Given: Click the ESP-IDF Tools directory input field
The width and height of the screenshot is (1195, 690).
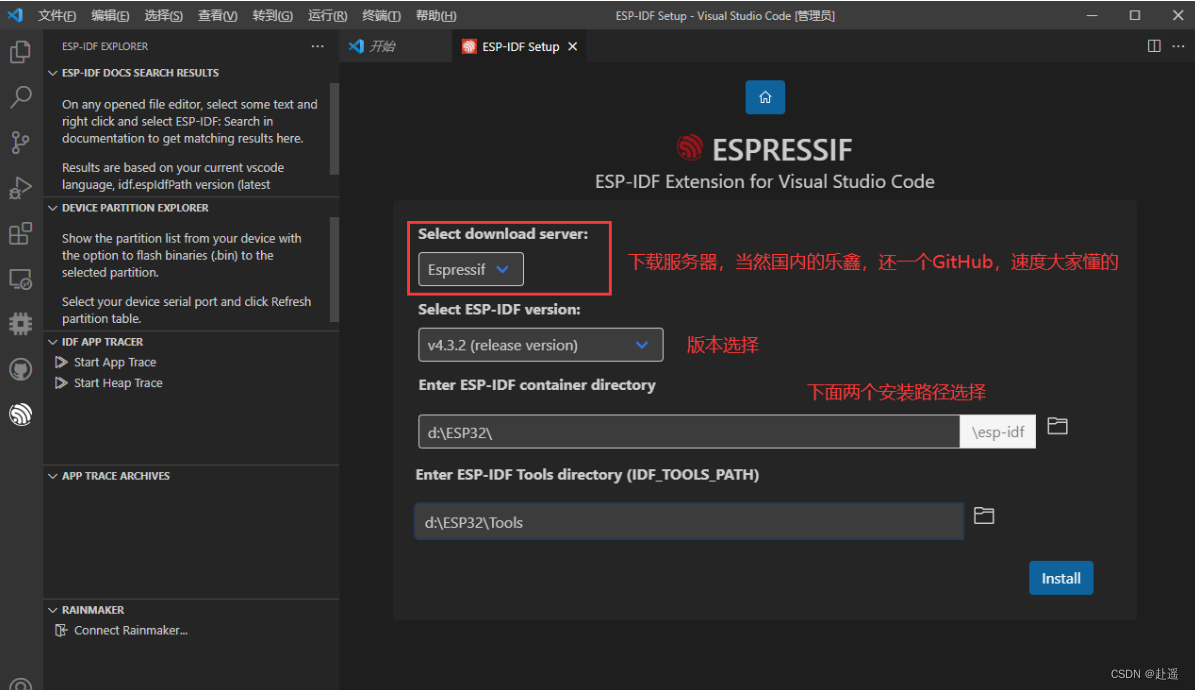Looking at the screenshot, I should (x=688, y=521).
